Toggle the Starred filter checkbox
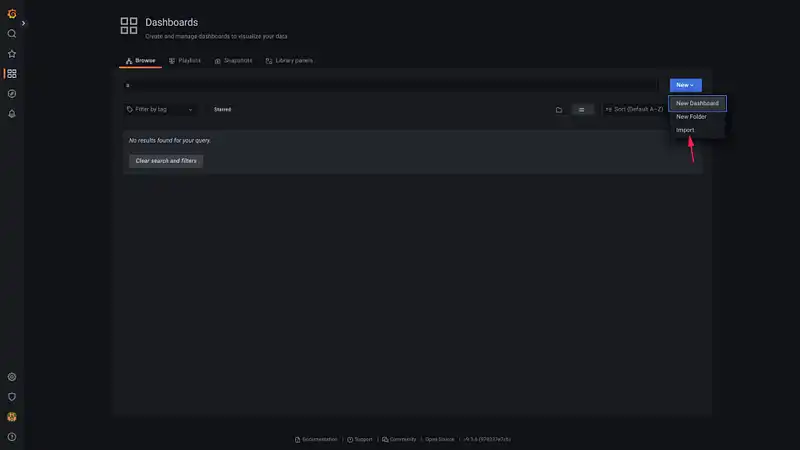Viewport: 800px width, 450px height. [x=222, y=110]
